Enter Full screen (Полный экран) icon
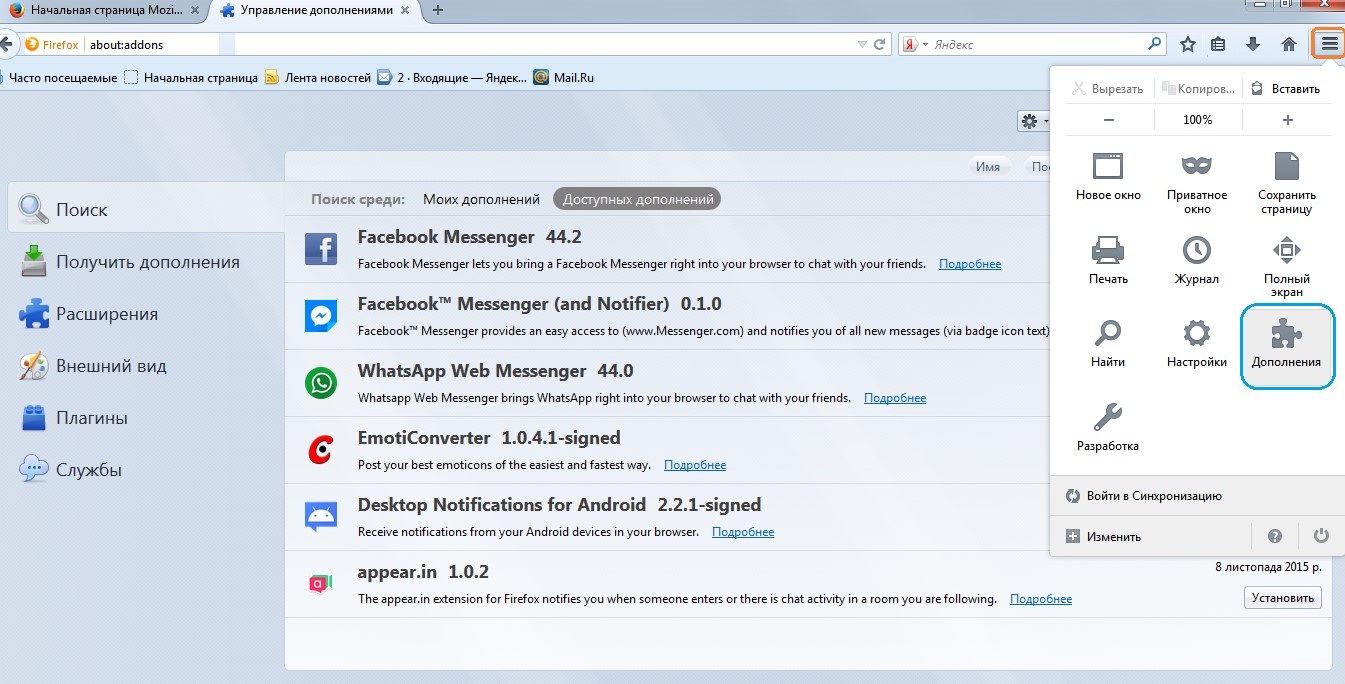This screenshot has height=684, width=1345. [x=1286, y=249]
